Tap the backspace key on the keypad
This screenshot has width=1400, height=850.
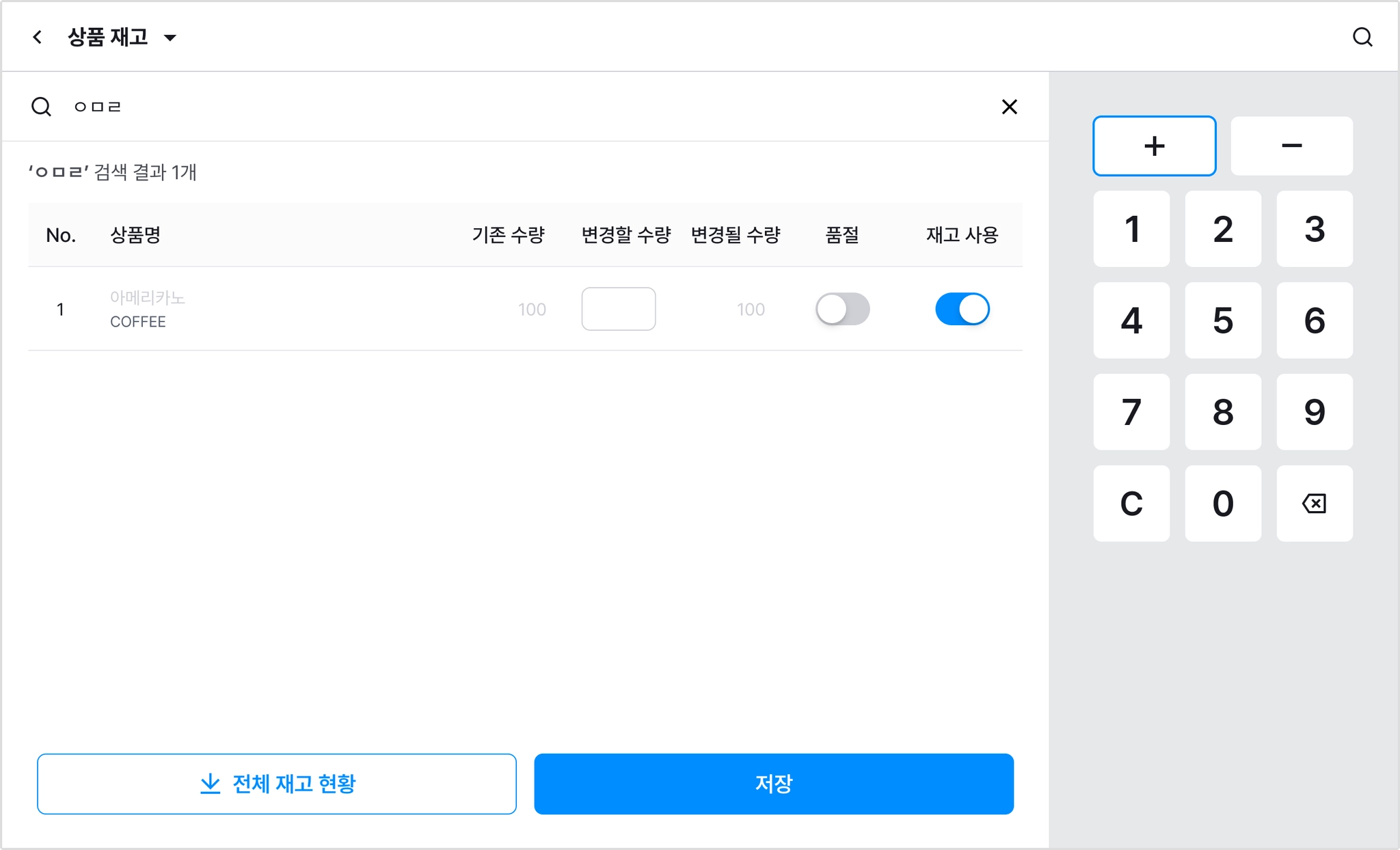pyautogui.click(x=1314, y=504)
